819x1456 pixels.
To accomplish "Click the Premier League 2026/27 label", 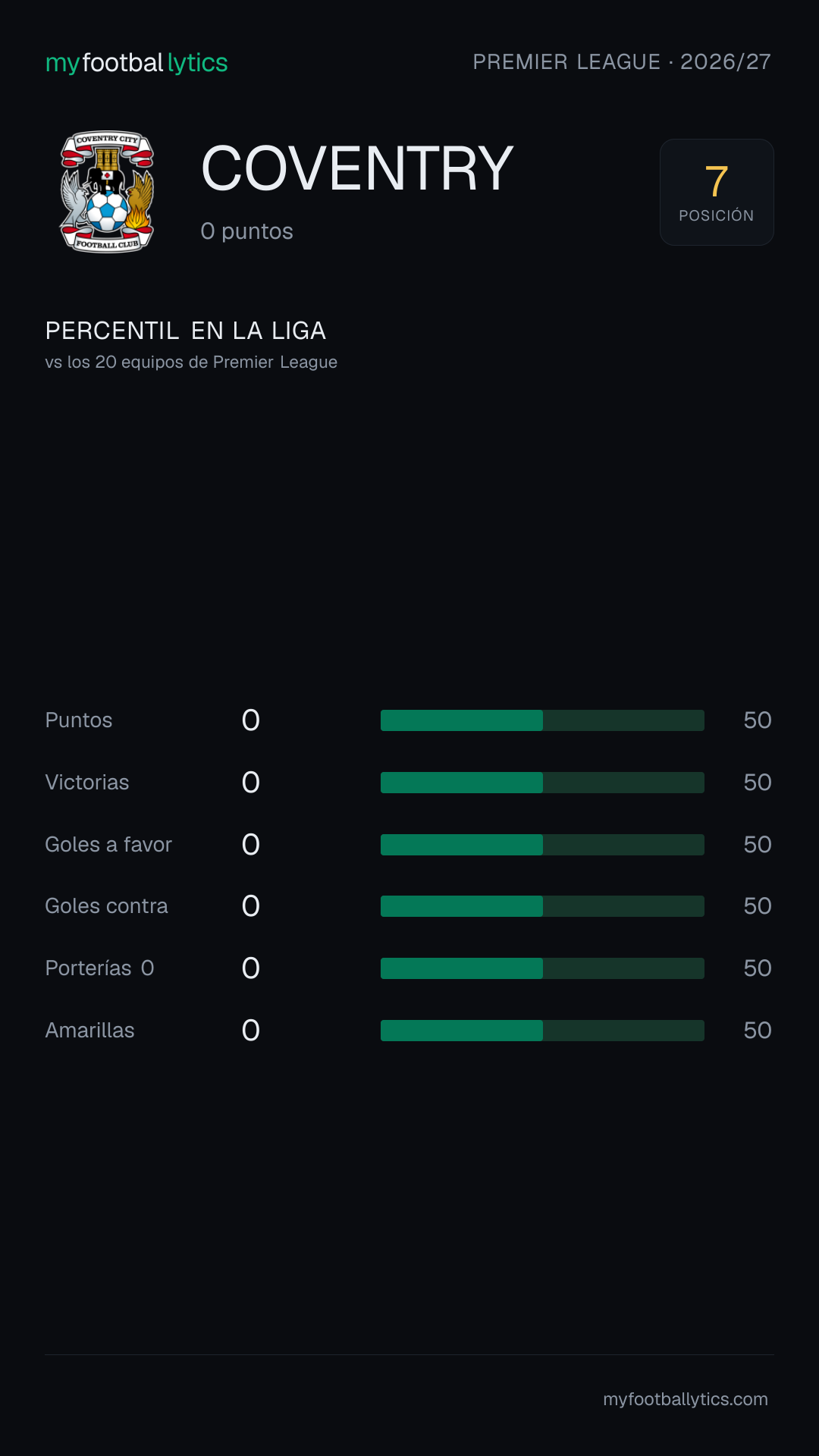I will pyautogui.click(x=622, y=61).
